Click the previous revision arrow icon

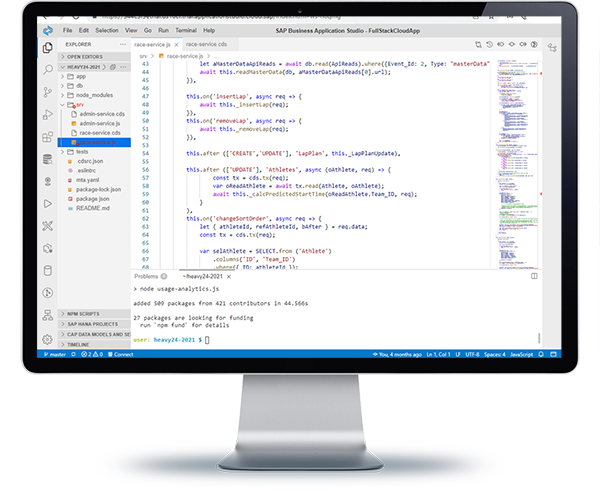coord(501,45)
